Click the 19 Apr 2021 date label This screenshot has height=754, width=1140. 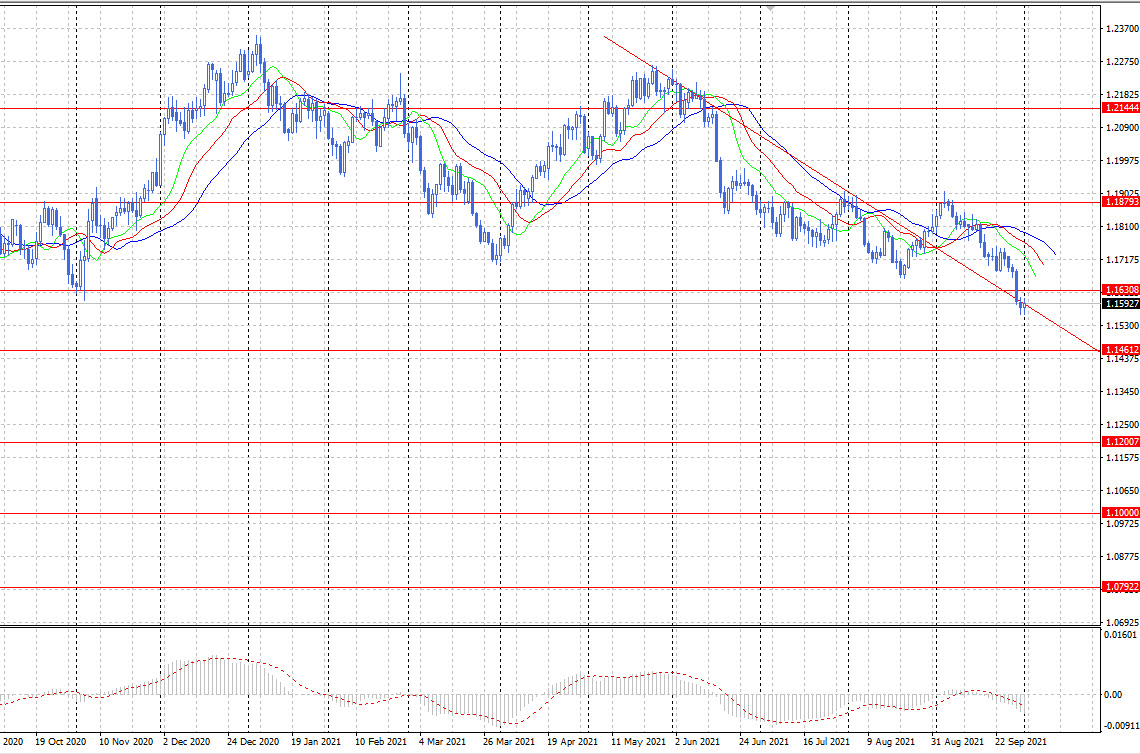coord(572,742)
